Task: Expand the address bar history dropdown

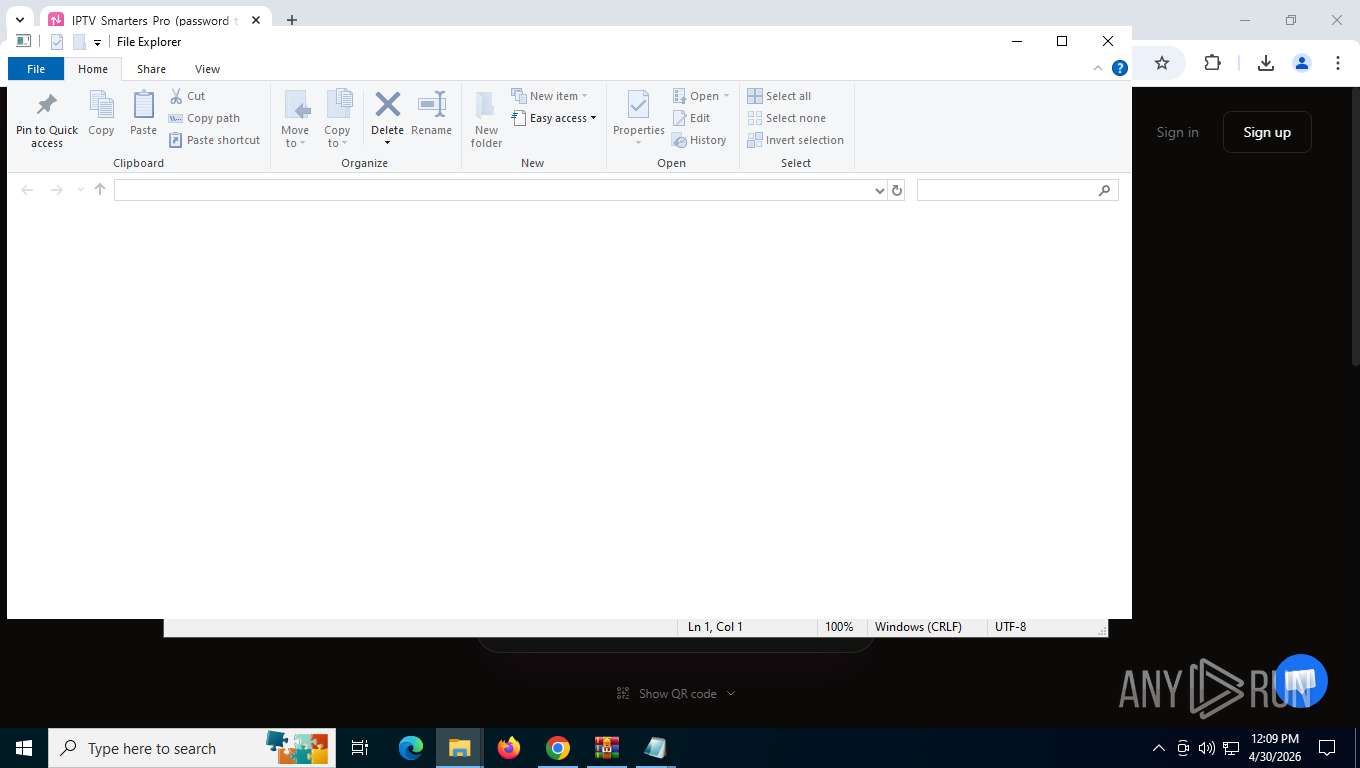Action: [880, 190]
